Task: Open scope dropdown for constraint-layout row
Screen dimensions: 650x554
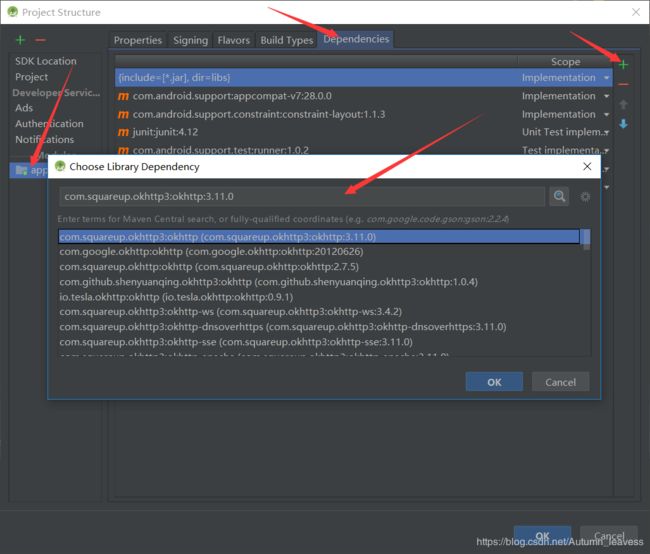Action: [606, 114]
